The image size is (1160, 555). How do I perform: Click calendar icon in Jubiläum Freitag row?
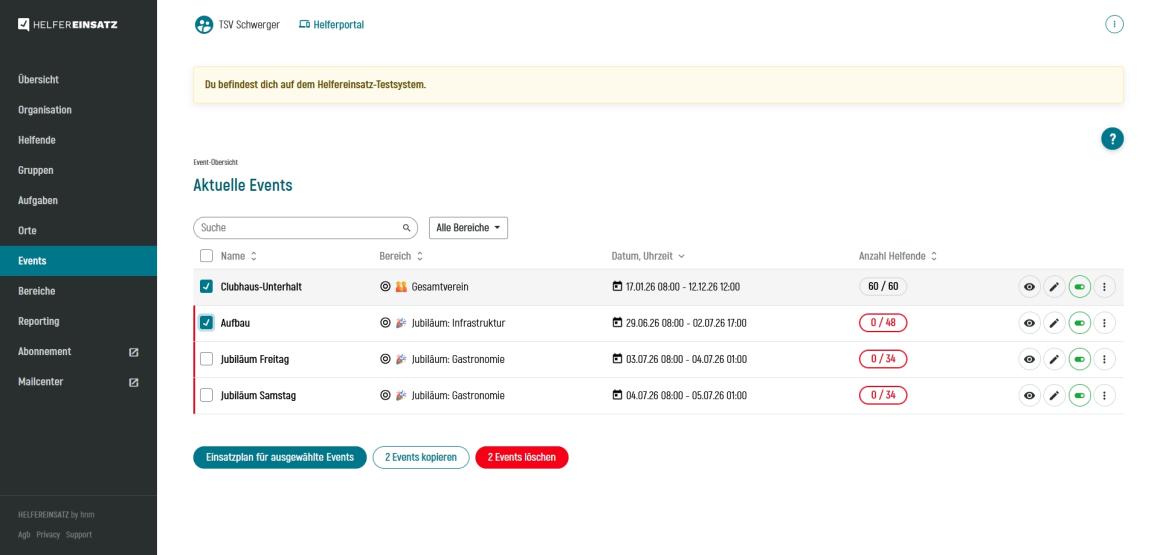617,359
